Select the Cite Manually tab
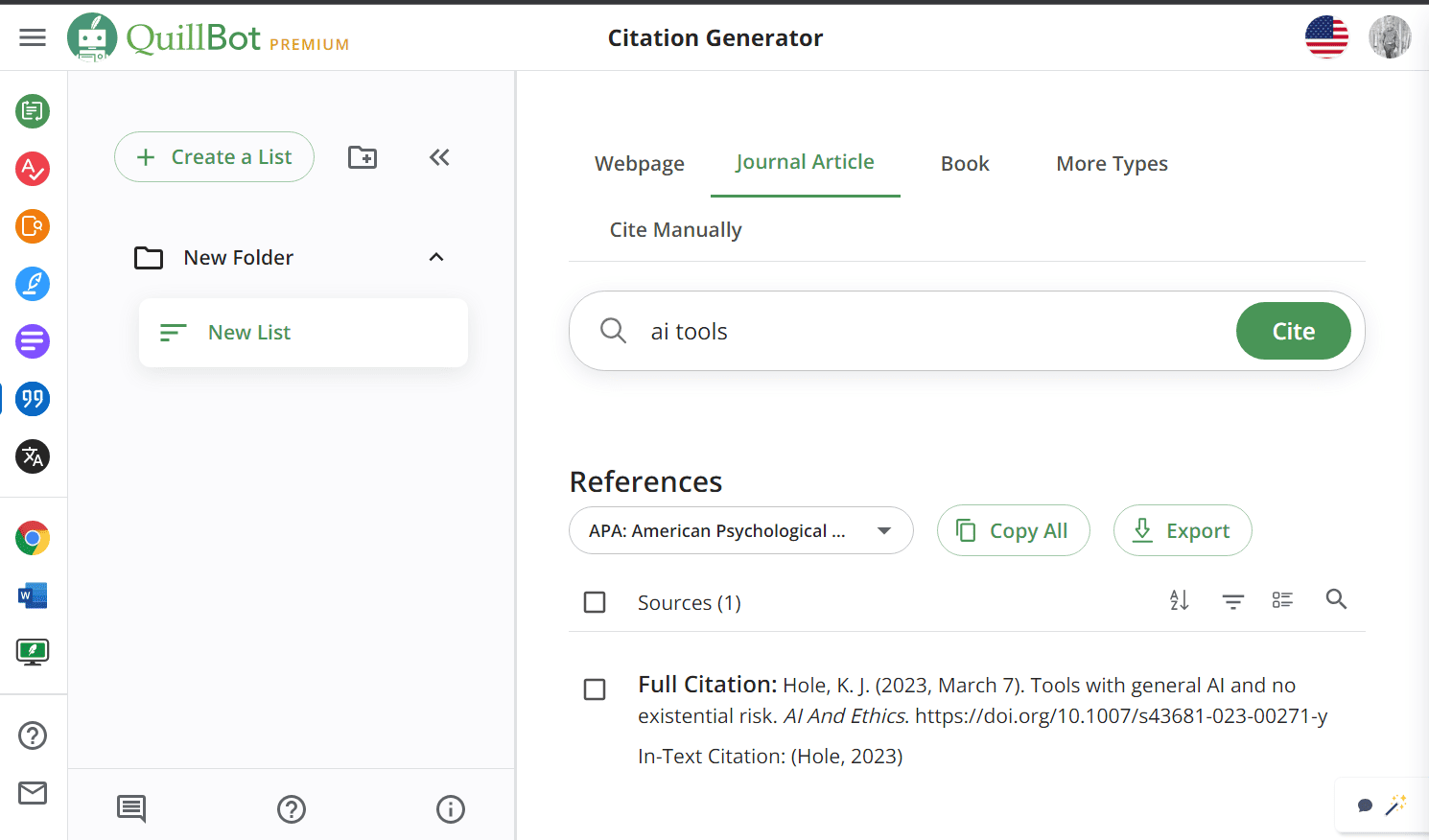 tap(676, 230)
